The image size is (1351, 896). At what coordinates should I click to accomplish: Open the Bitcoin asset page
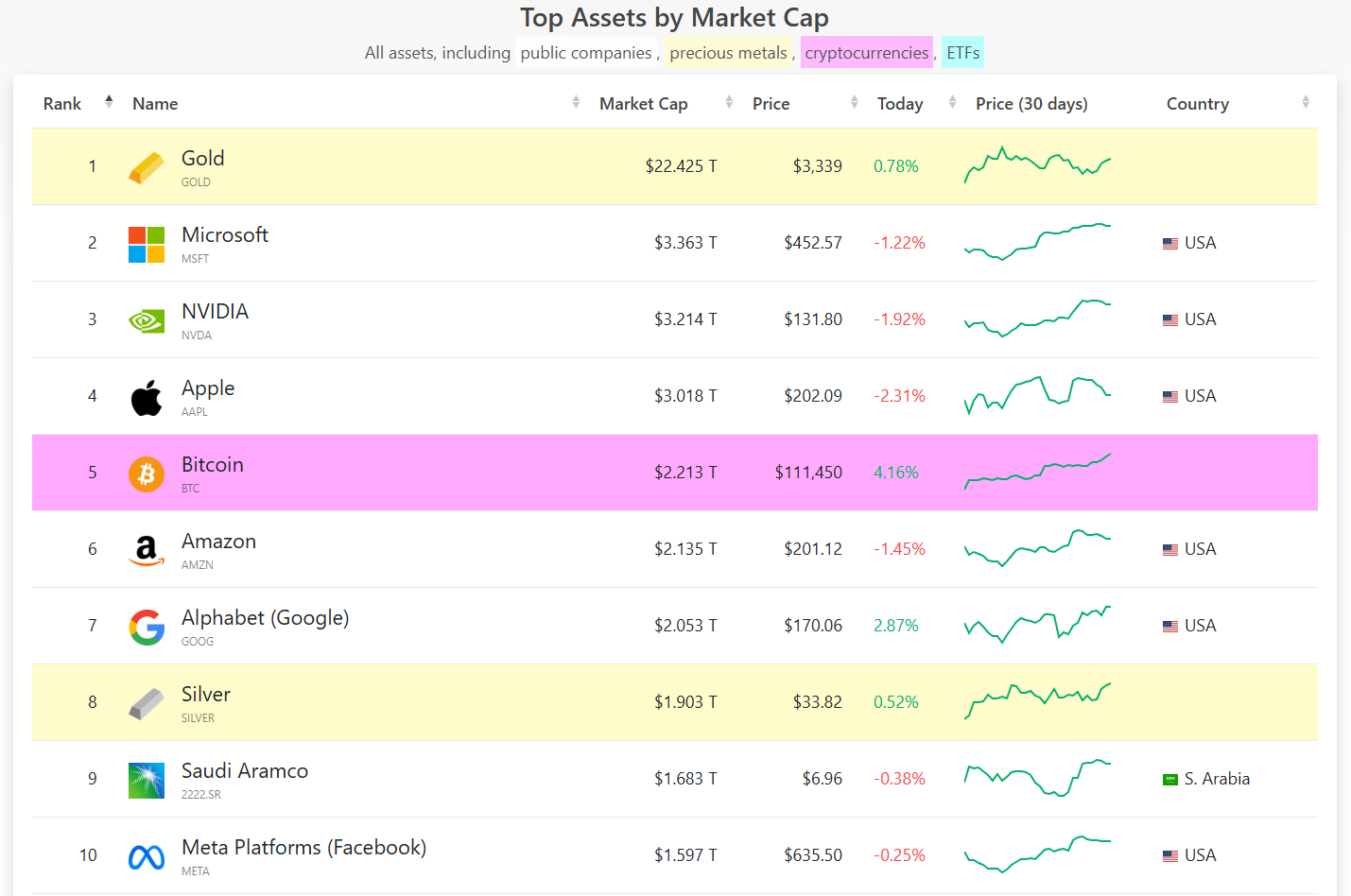[213, 464]
